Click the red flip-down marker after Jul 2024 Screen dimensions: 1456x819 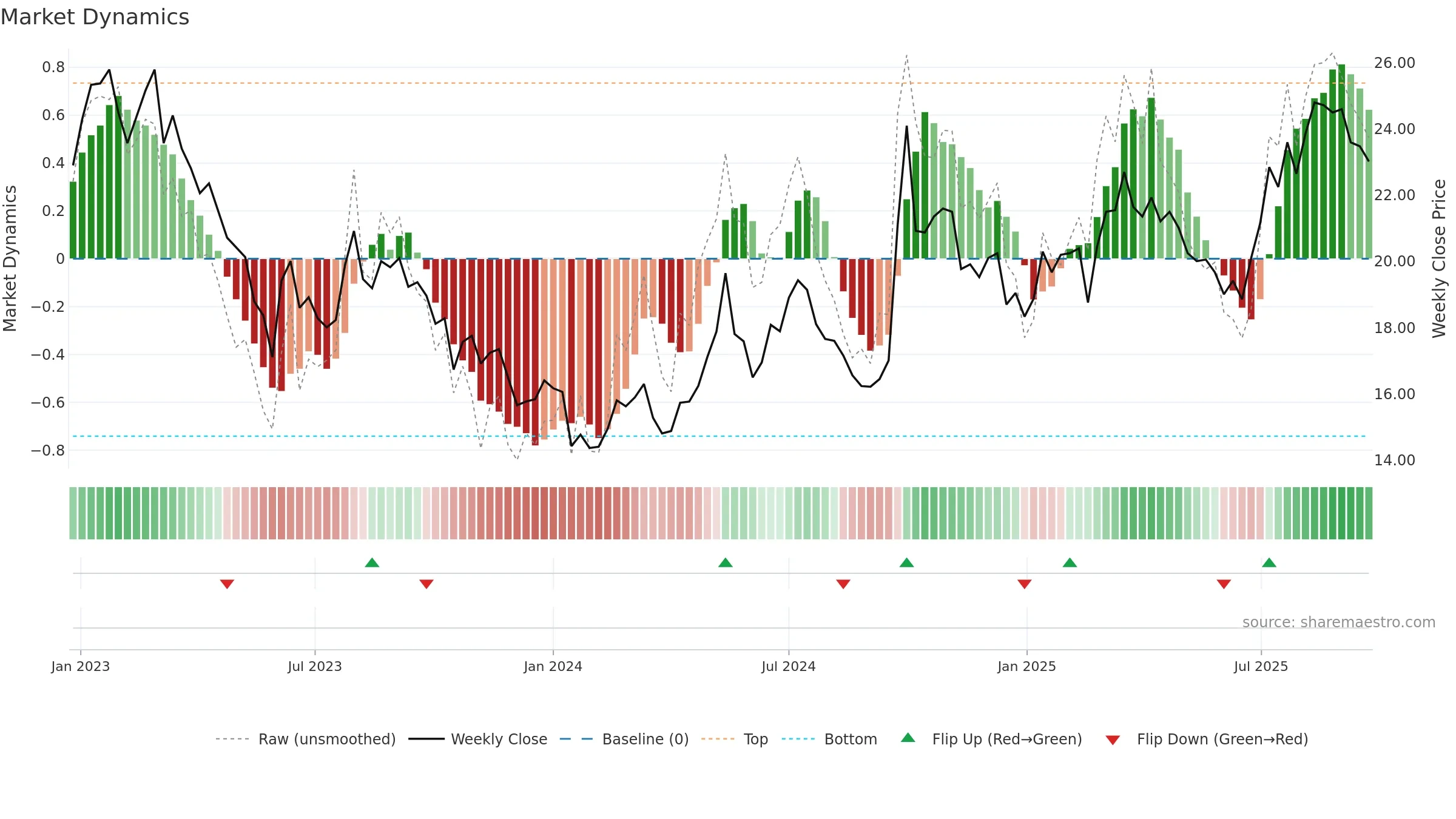click(843, 584)
